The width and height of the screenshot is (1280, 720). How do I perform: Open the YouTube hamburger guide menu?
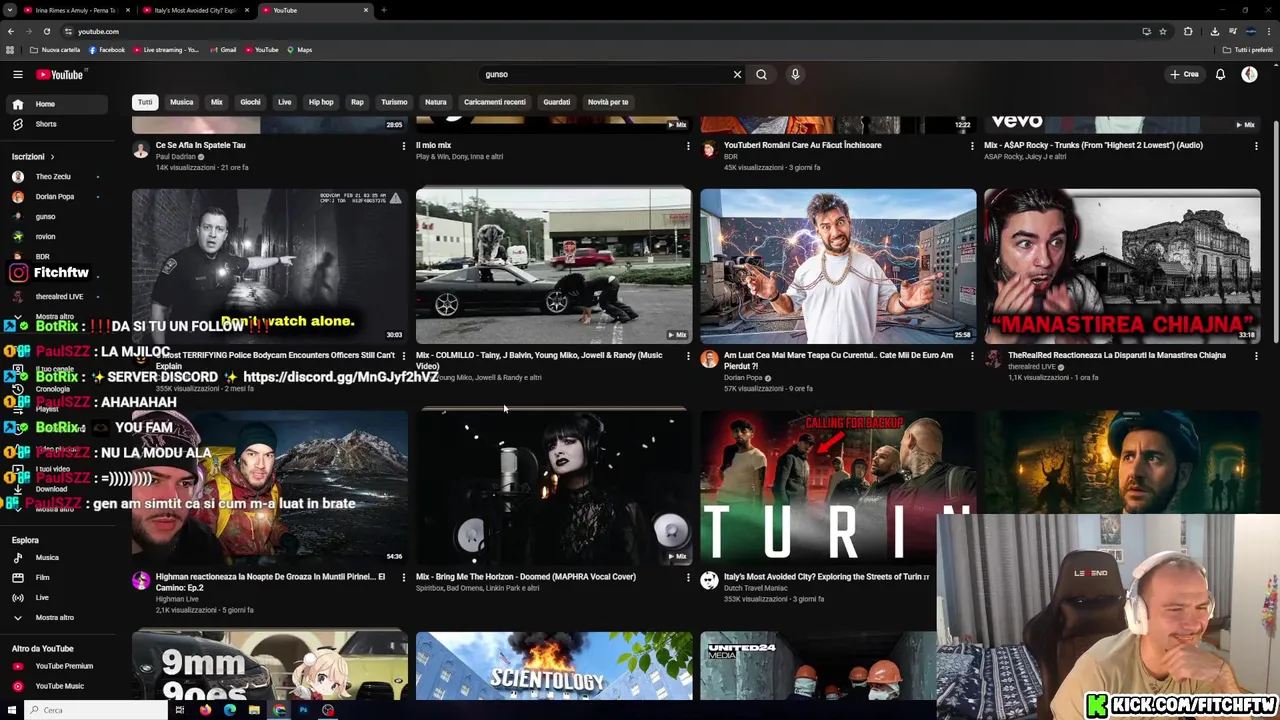pyautogui.click(x=17, y=74)
